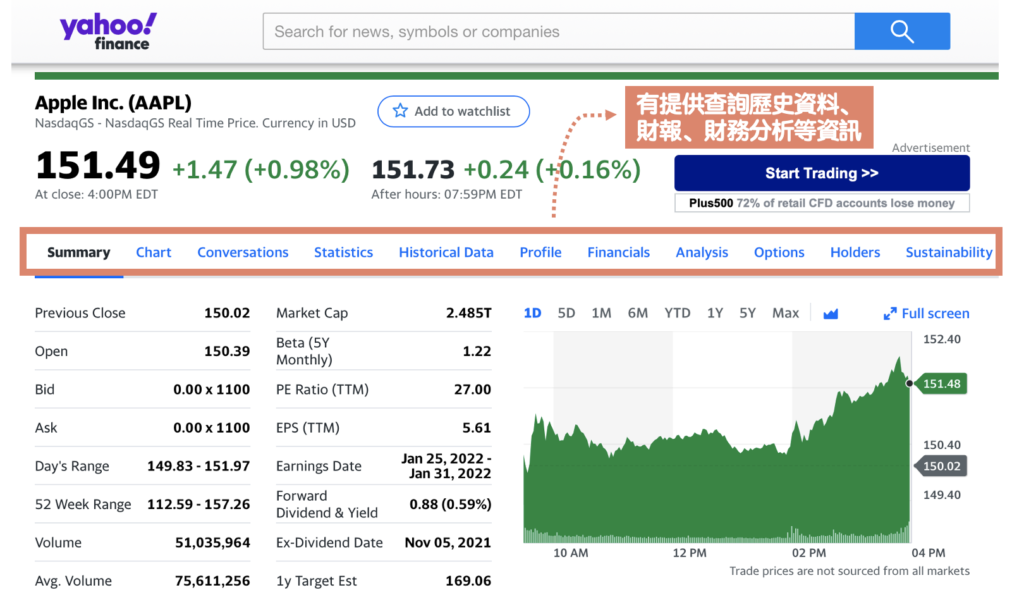
Task: Switch to the Options tab
Action: coord(779,253)
